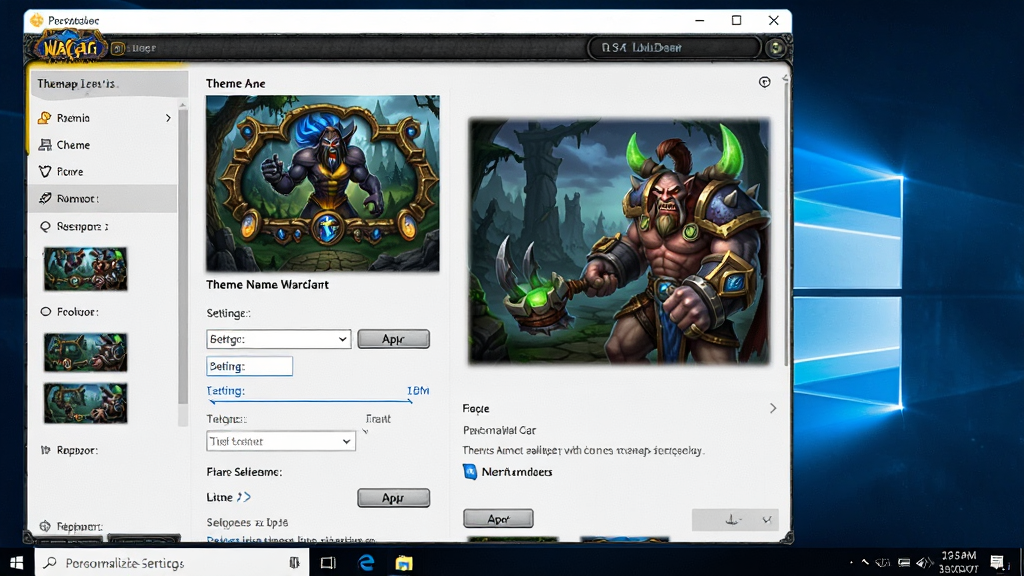Click the round icon at top right of panel

click(x=765, y=82)
